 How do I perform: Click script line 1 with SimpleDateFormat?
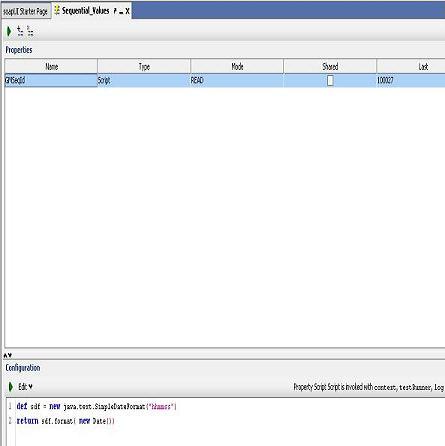(96, 406)
